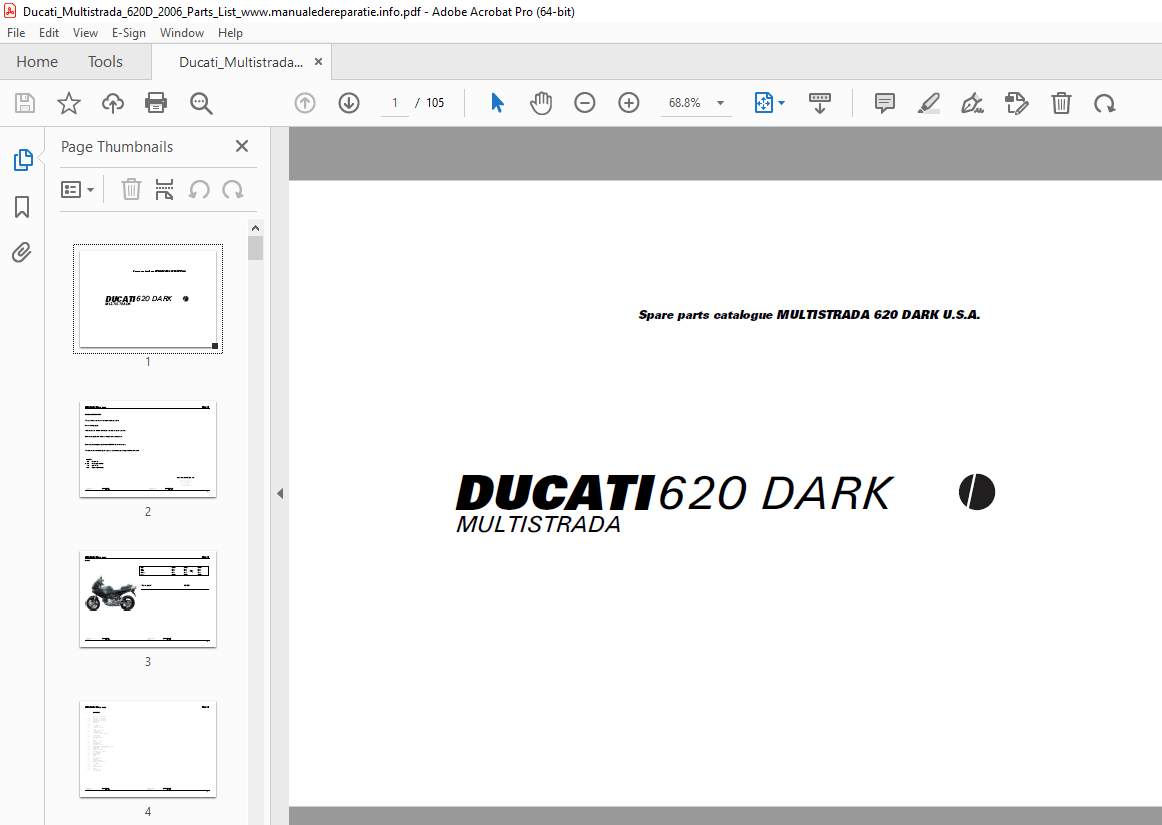Open the Bookmarks panel

[x=22, y=207]
